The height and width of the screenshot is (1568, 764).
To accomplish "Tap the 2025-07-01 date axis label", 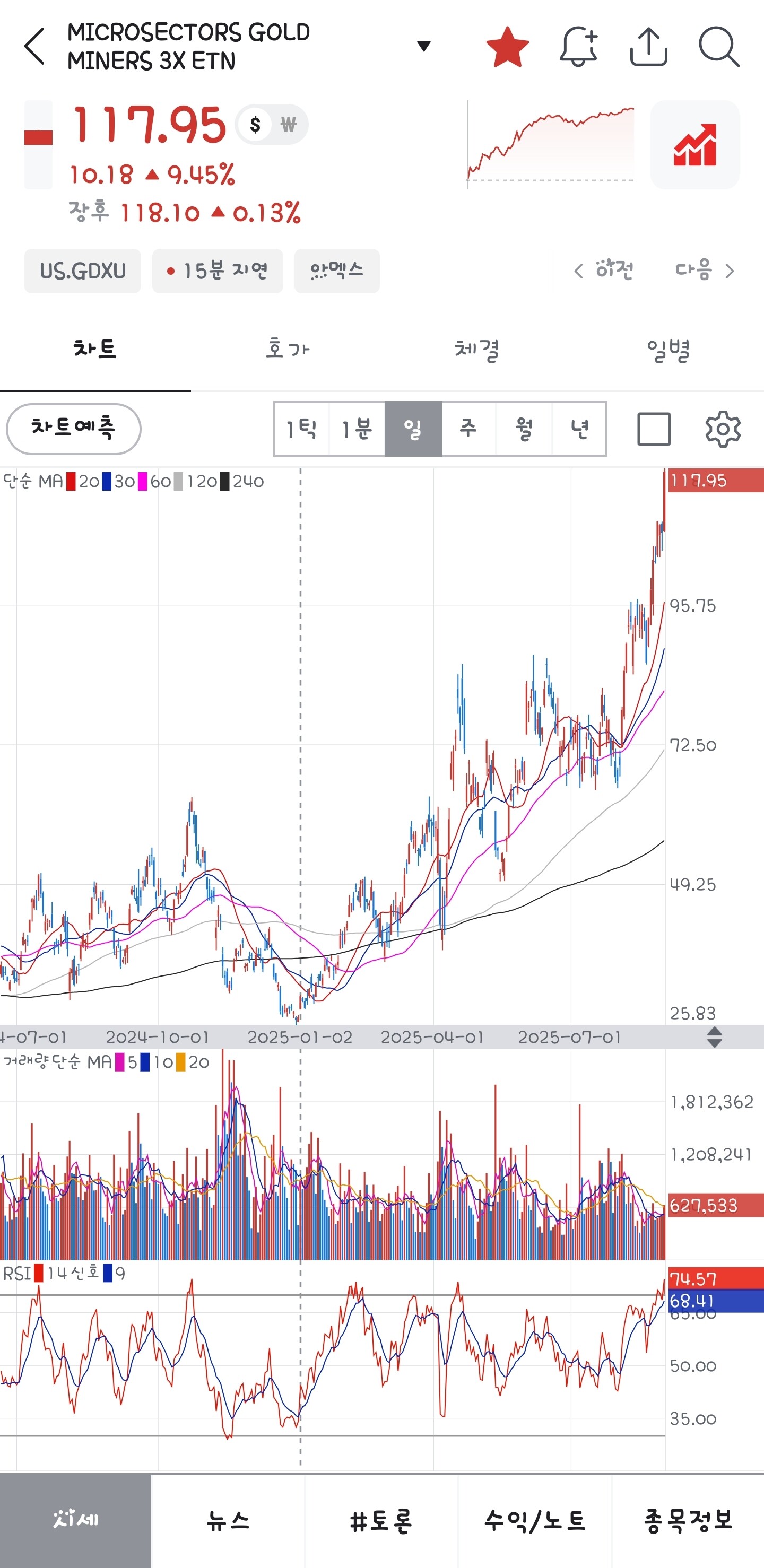I will 569,1037.
